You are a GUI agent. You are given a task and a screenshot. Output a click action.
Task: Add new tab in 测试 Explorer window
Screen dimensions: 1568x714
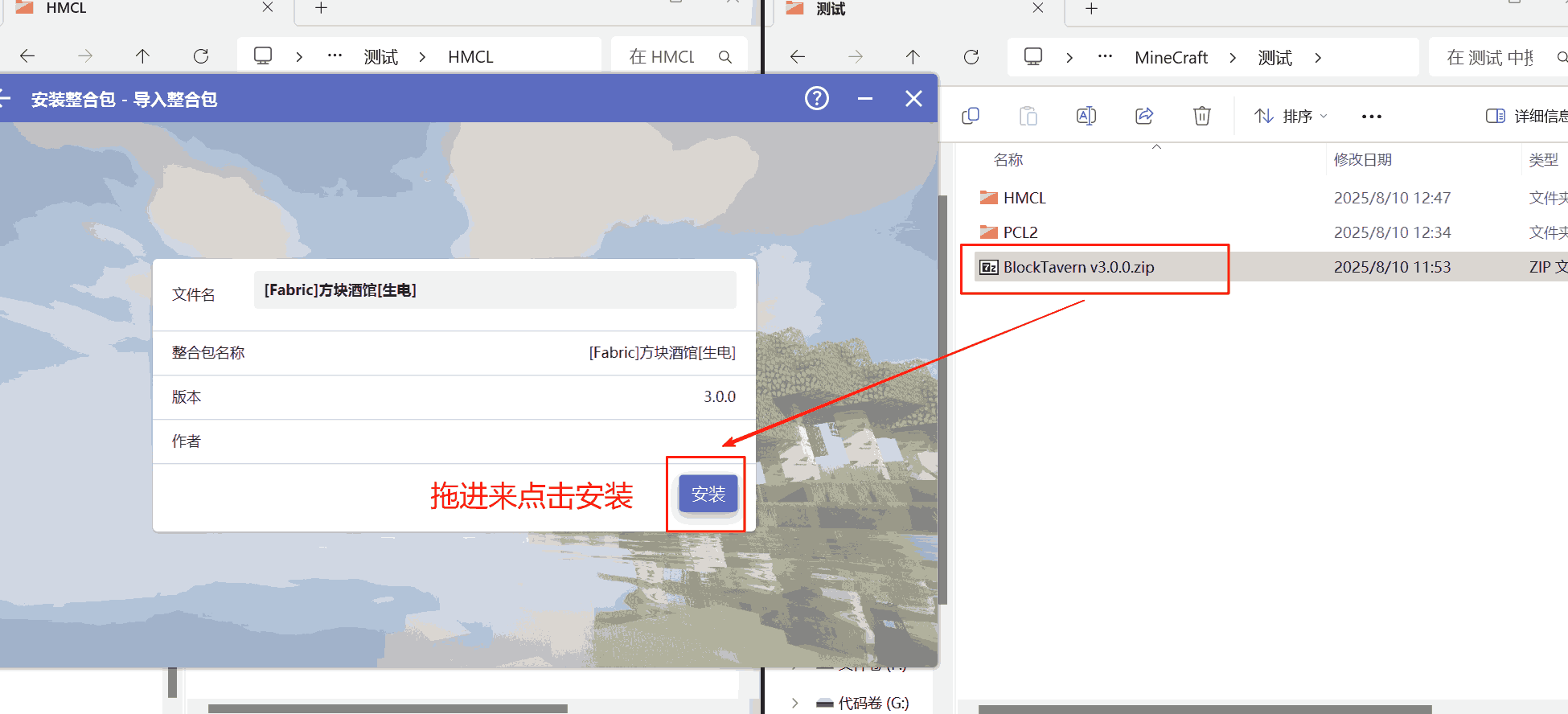[x=1091, y=9]
